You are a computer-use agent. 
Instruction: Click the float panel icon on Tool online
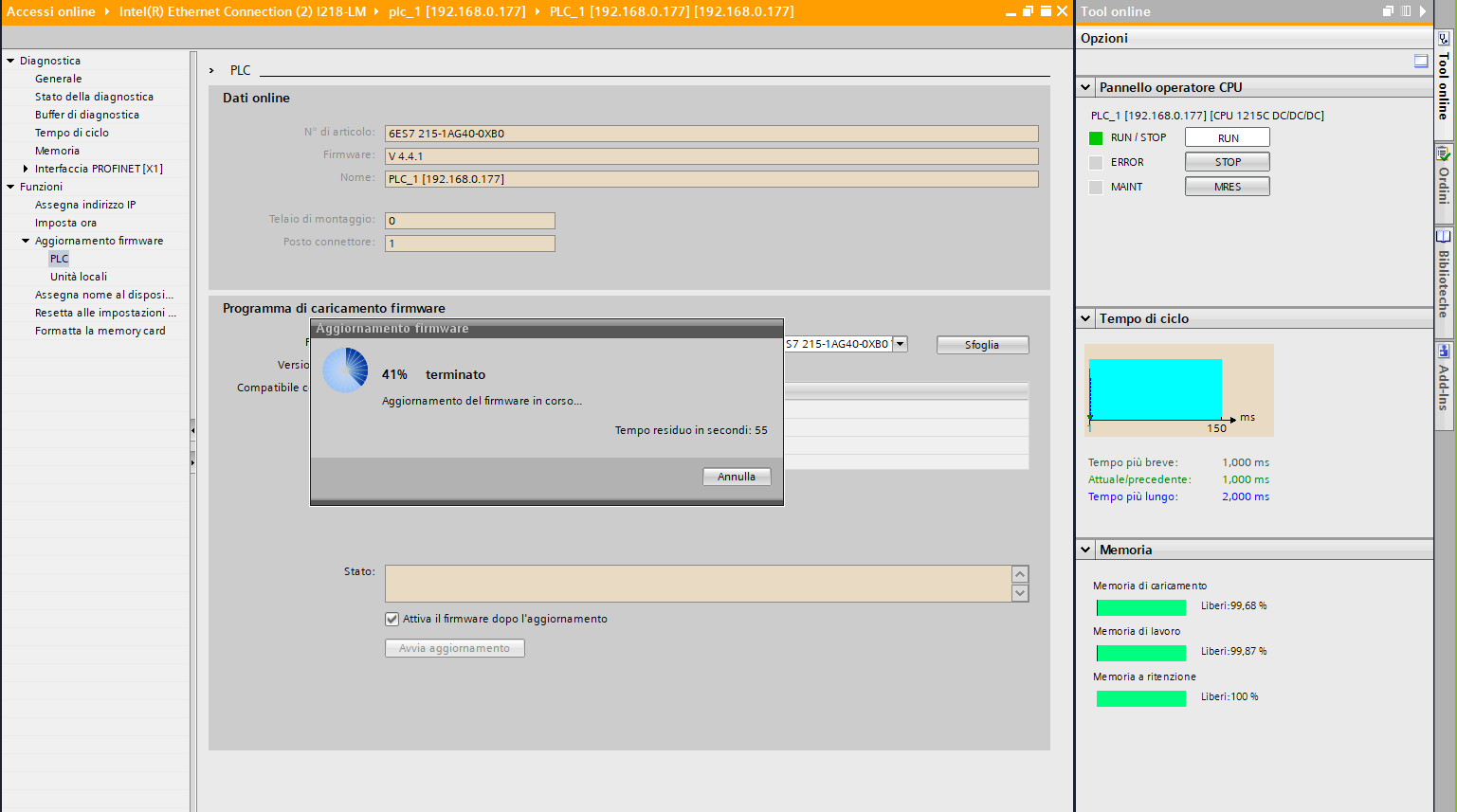pos(1387,11)
